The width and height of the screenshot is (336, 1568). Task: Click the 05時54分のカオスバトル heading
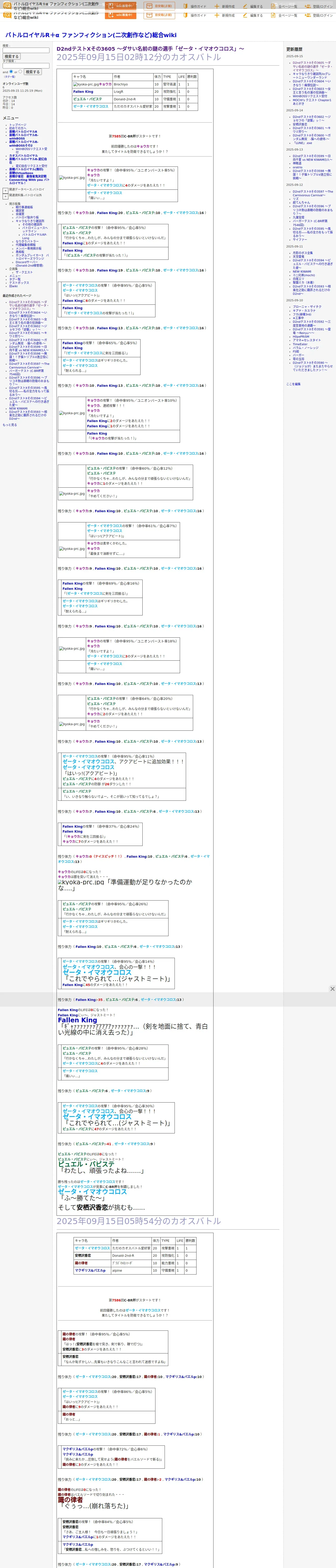coord(138,1221)
